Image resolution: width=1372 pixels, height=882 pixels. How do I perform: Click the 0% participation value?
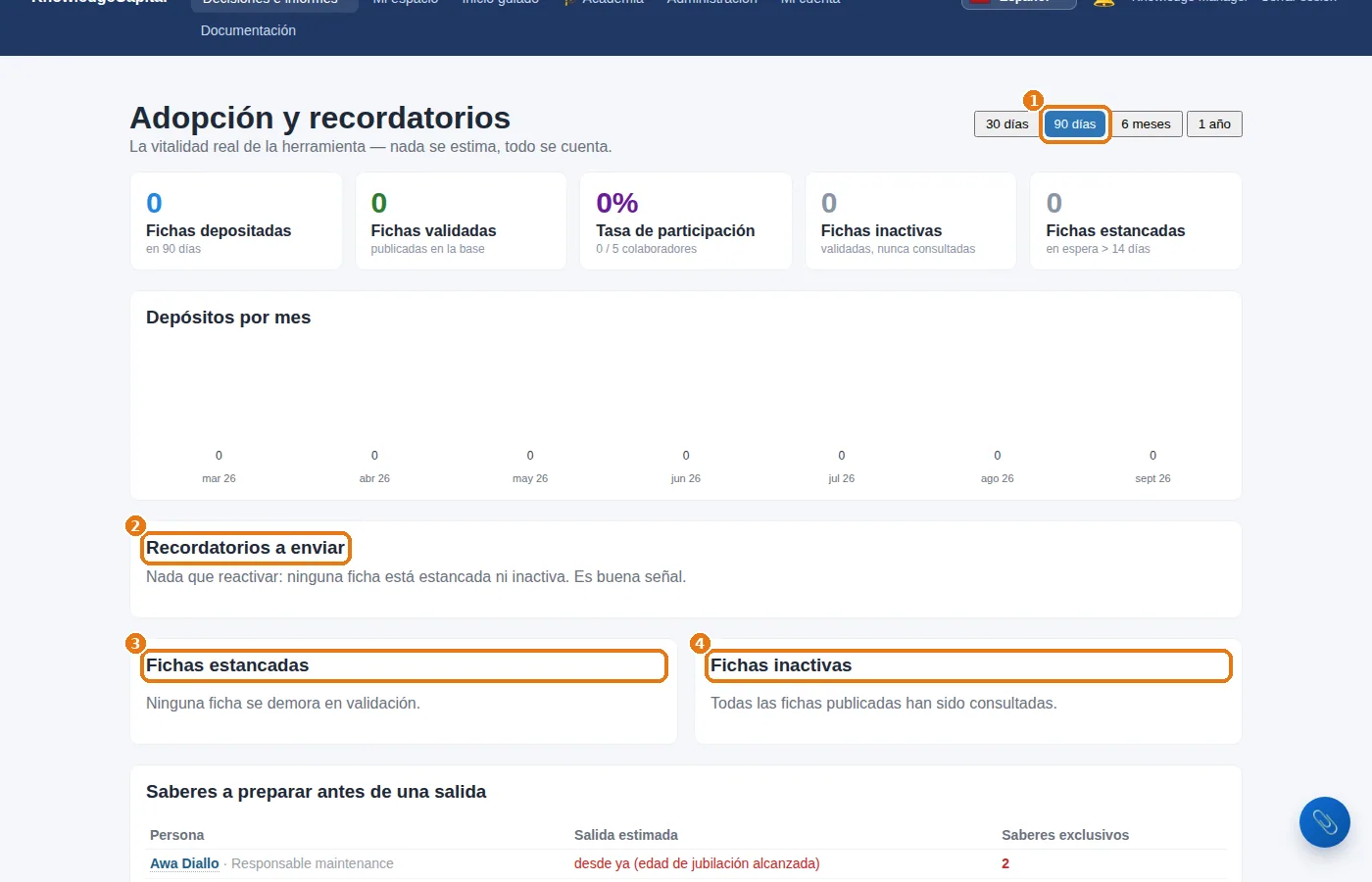coord(617,203)
